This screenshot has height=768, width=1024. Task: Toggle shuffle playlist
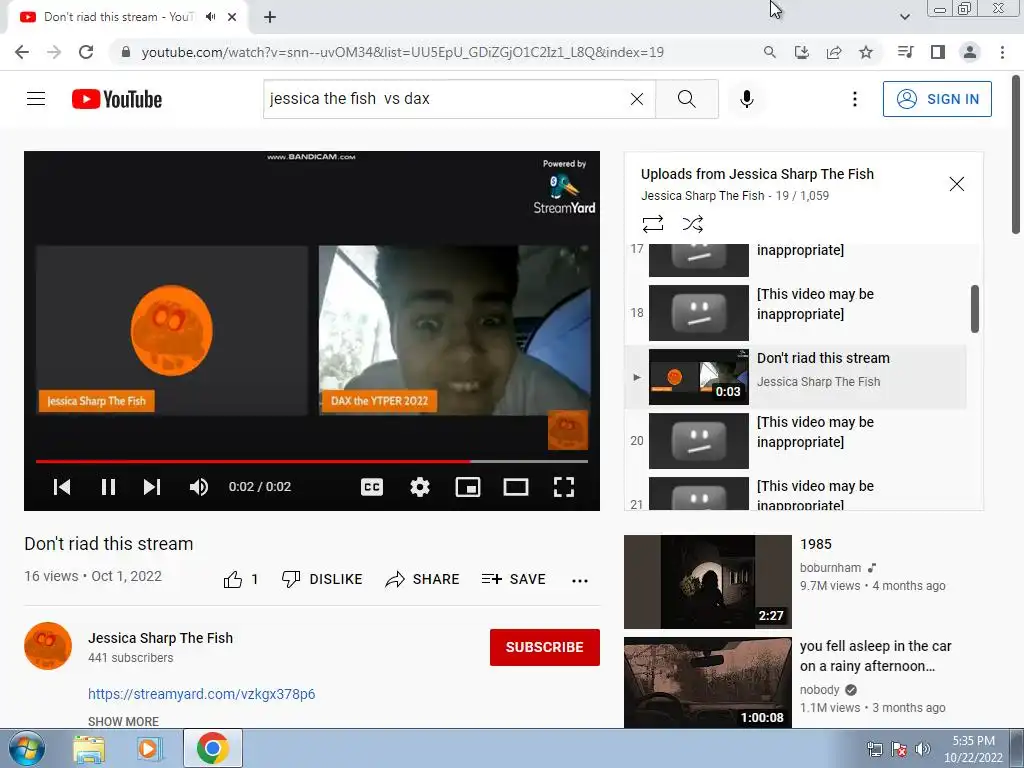692,224
